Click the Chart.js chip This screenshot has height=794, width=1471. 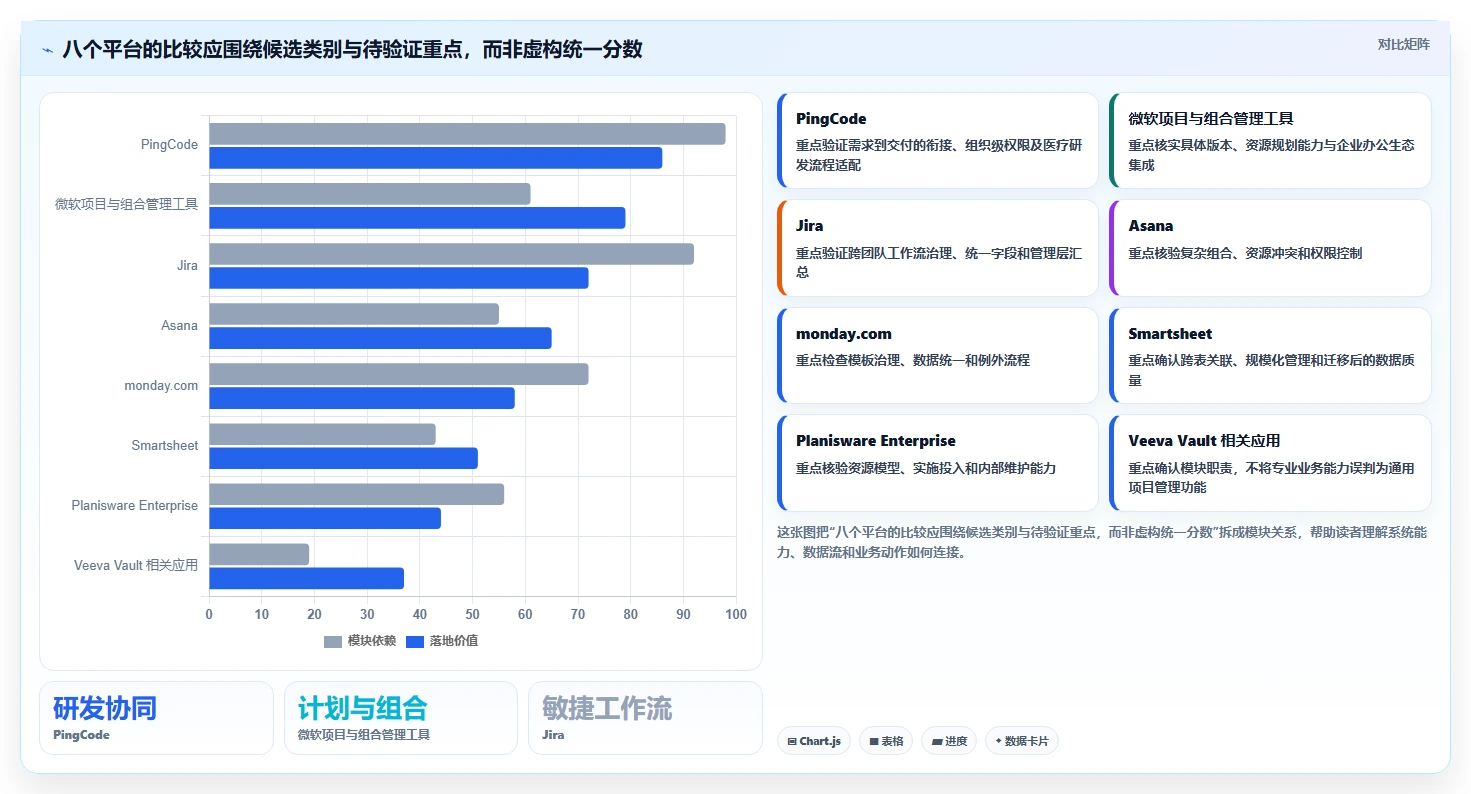tap(813, 741)
